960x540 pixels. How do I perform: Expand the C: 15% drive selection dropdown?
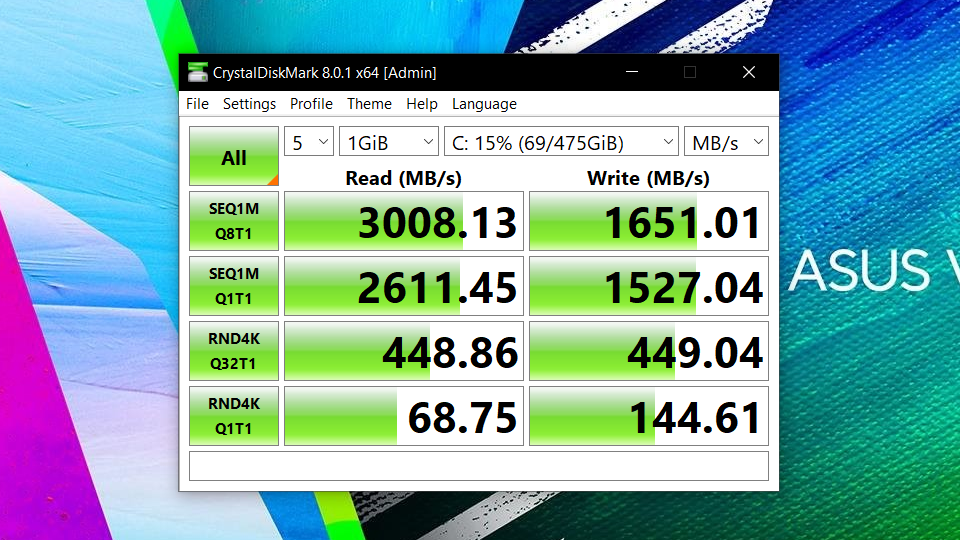point(561,142)
